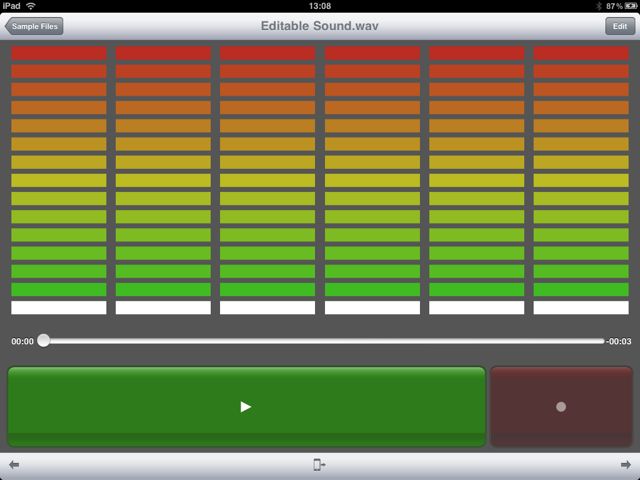
Task: Start playback with the green play button
Action: [x=247, y=407]
